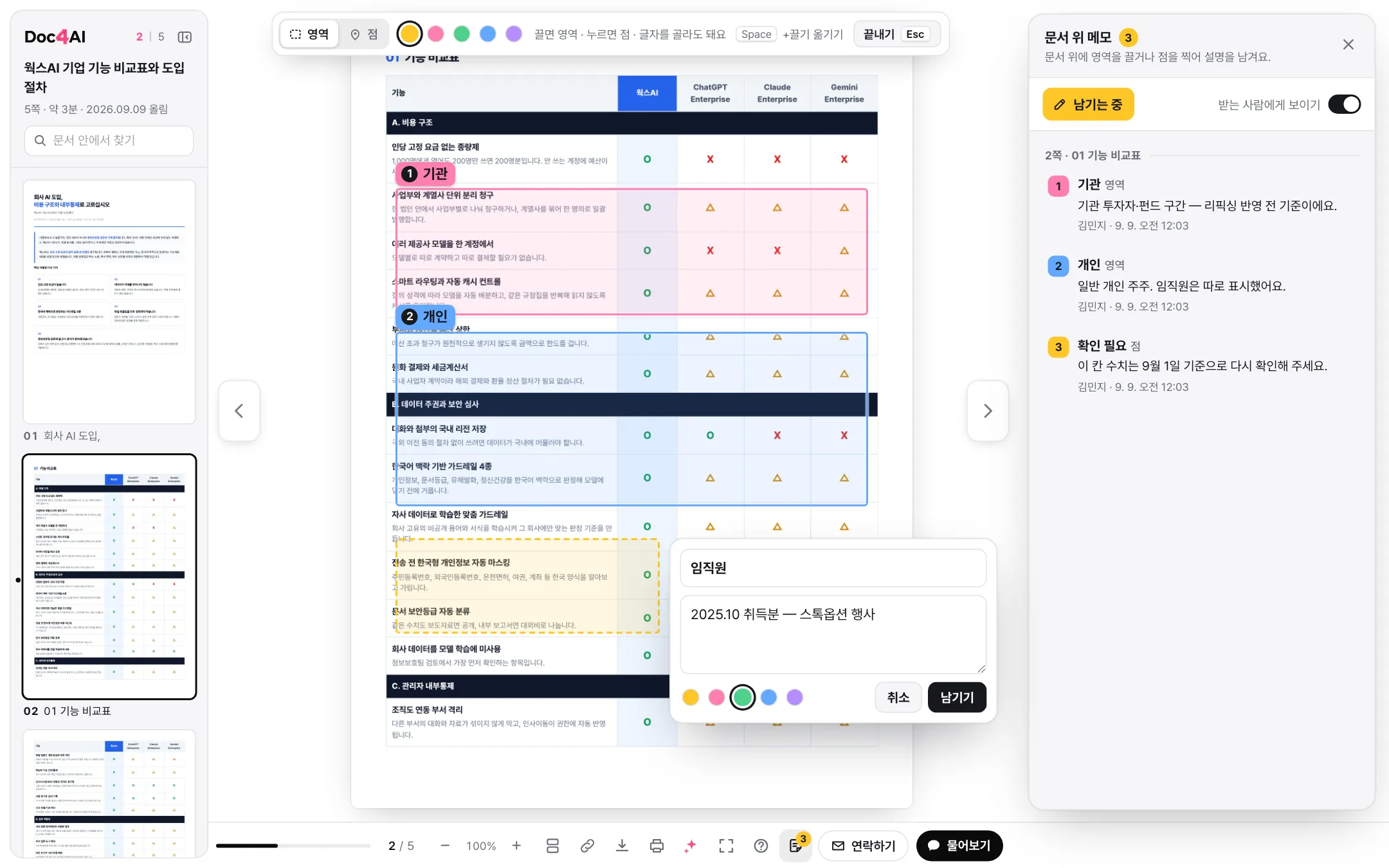The image size is (1389, 868).
Task: Edit the memo title field containing 임직원
Action: [833, 568]
